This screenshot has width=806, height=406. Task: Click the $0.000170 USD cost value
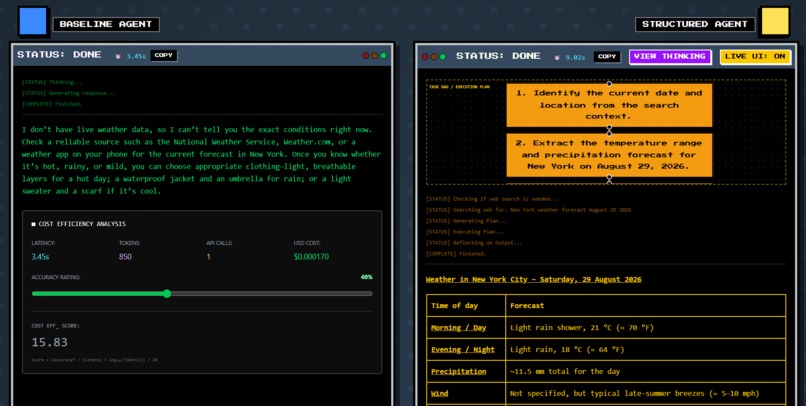312,256
